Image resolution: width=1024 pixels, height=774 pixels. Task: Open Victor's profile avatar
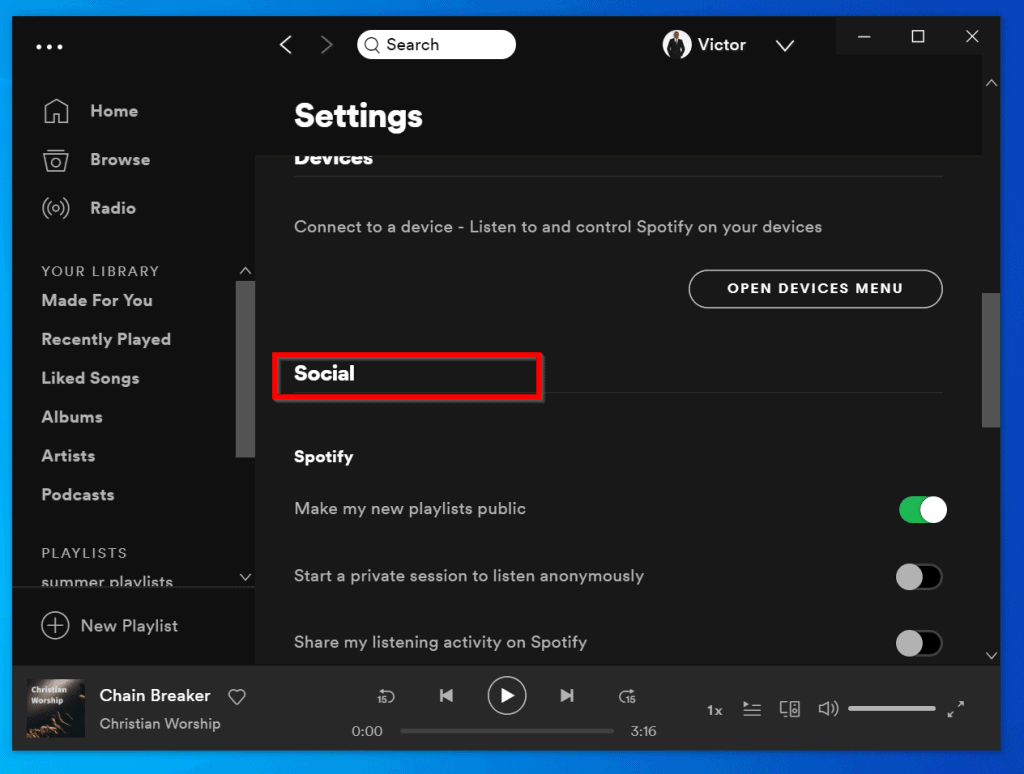pos(677,44)
